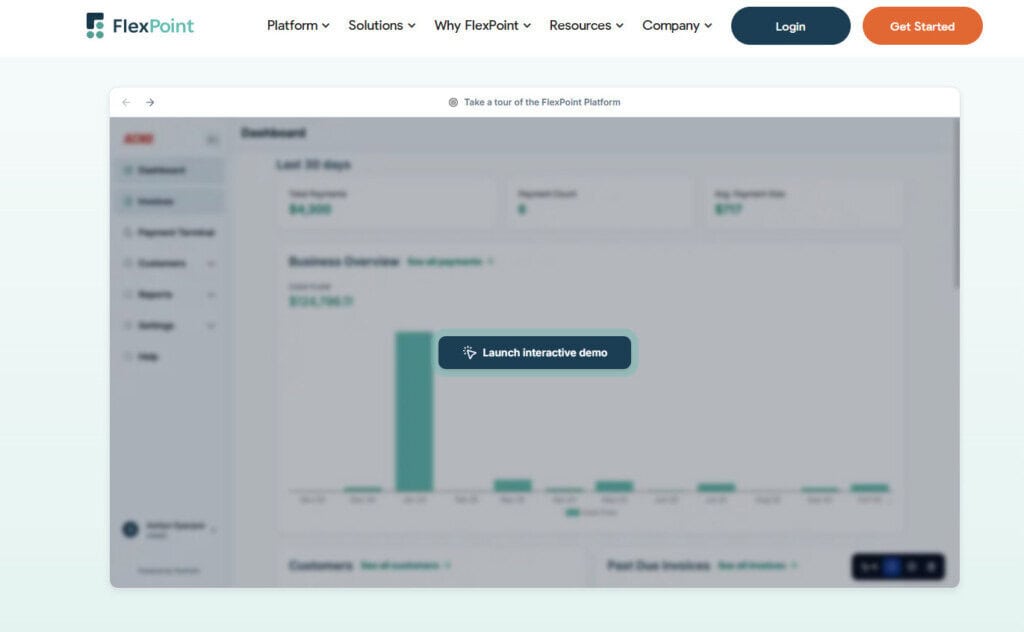1024x632 pixels.
Task: Open Payment Terminal in the sidebar
Action: [x=175, y=232]
